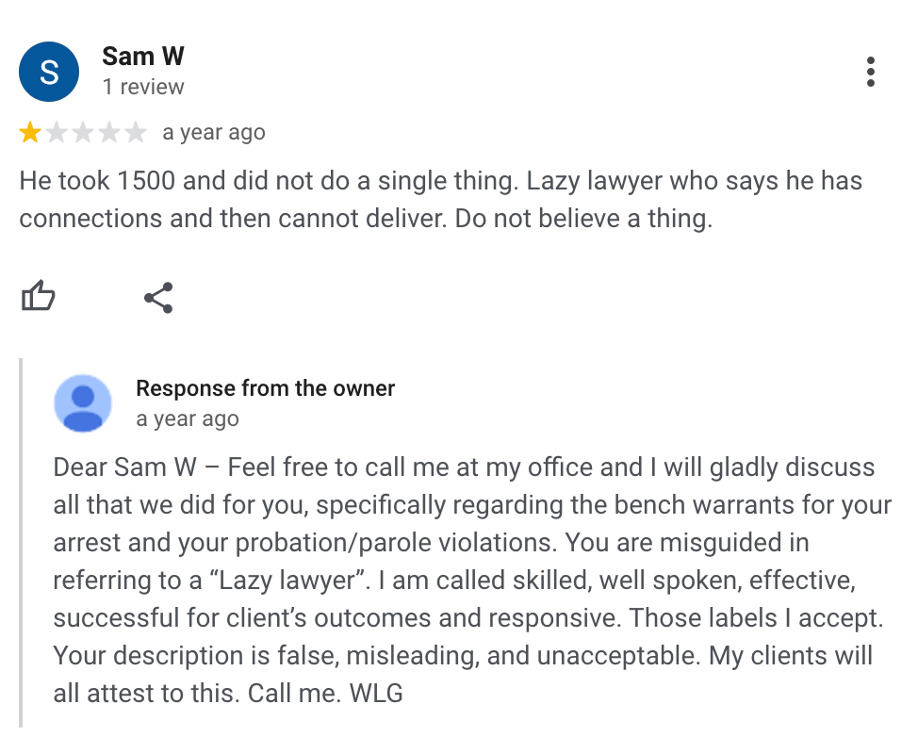Open Sam W's blue profile avatar
This screenshot has width=918, height=754.
49,72
